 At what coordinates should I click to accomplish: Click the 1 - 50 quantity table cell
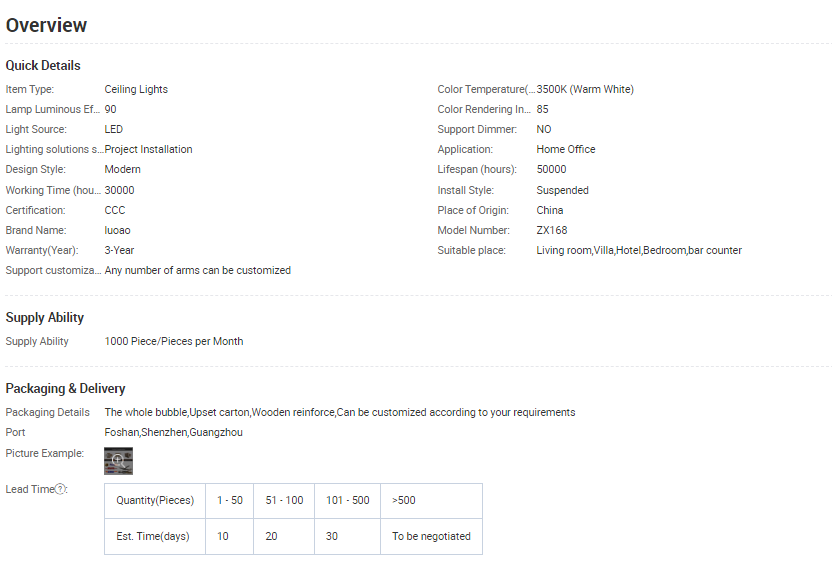point(230,500)
